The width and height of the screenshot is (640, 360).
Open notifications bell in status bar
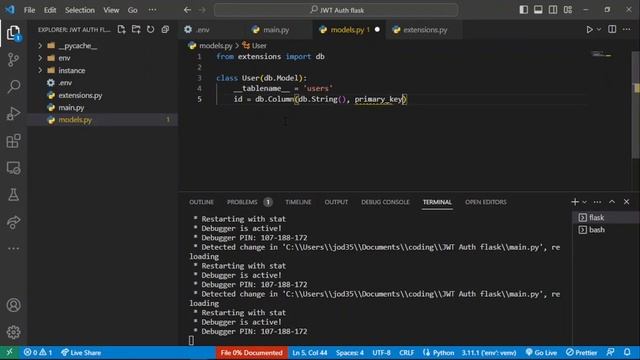point(627,352)
